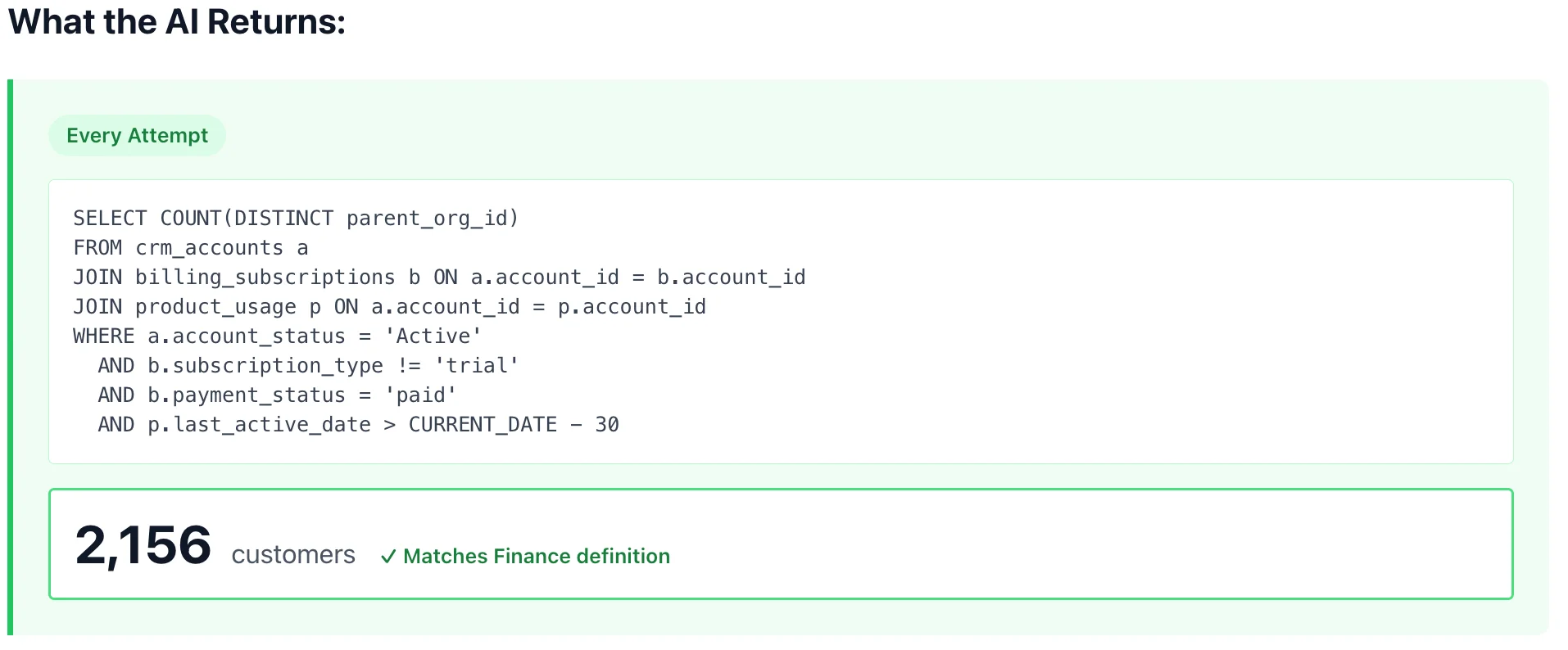Click the 'Active' string in the query
Viewport: 1568px width, 650px height.
433,336
